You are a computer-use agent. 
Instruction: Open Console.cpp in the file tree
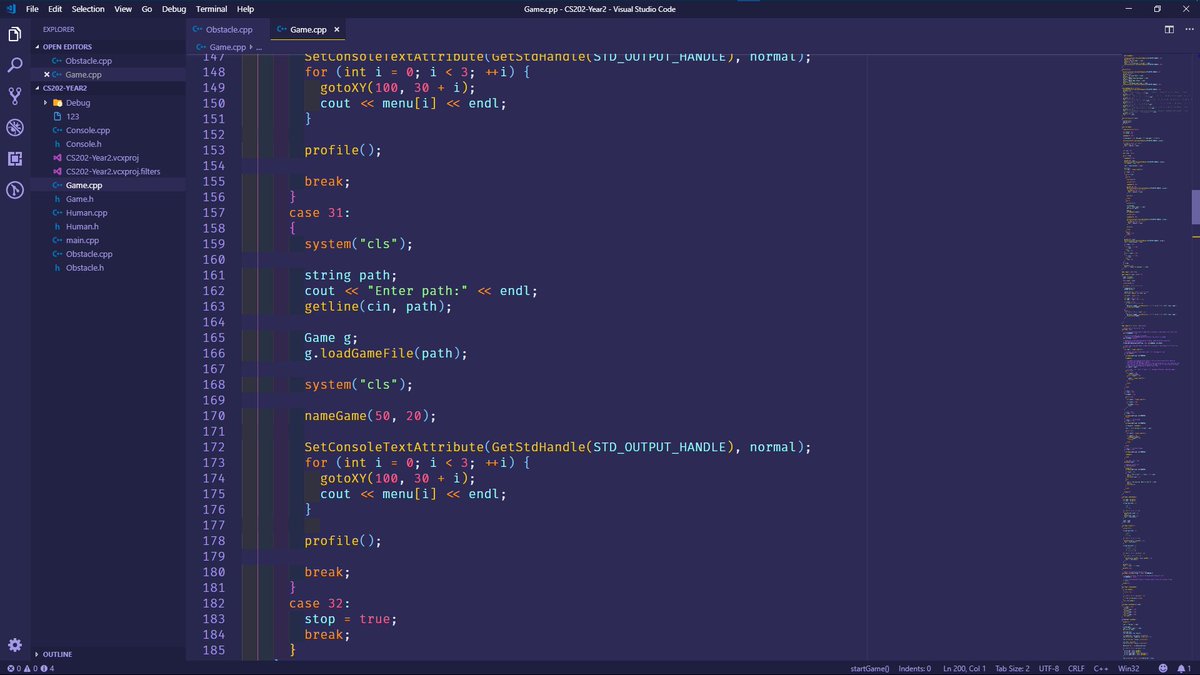click(x=88, y=130)
